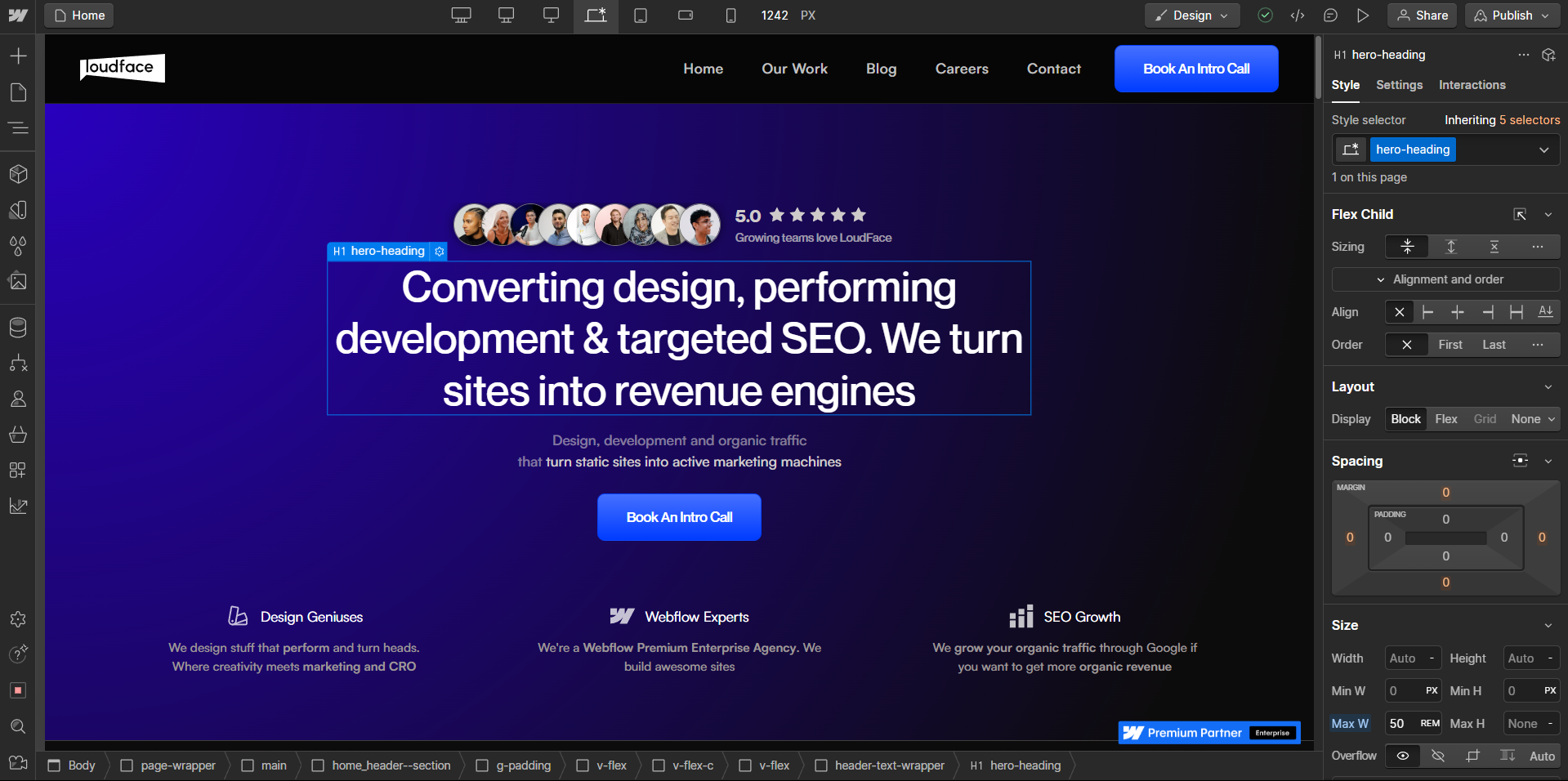Open the Assets panel
The image size is (1568, 781).
(x=18, y=281)
